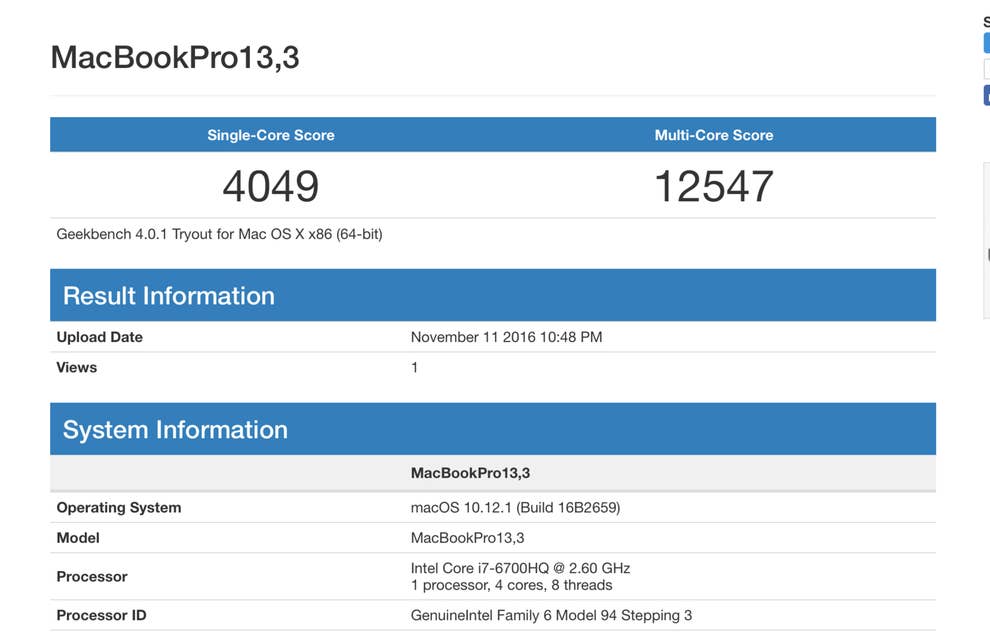Click the System Information section header
This screenshot has height=638, width=990.
click(175, 430)
